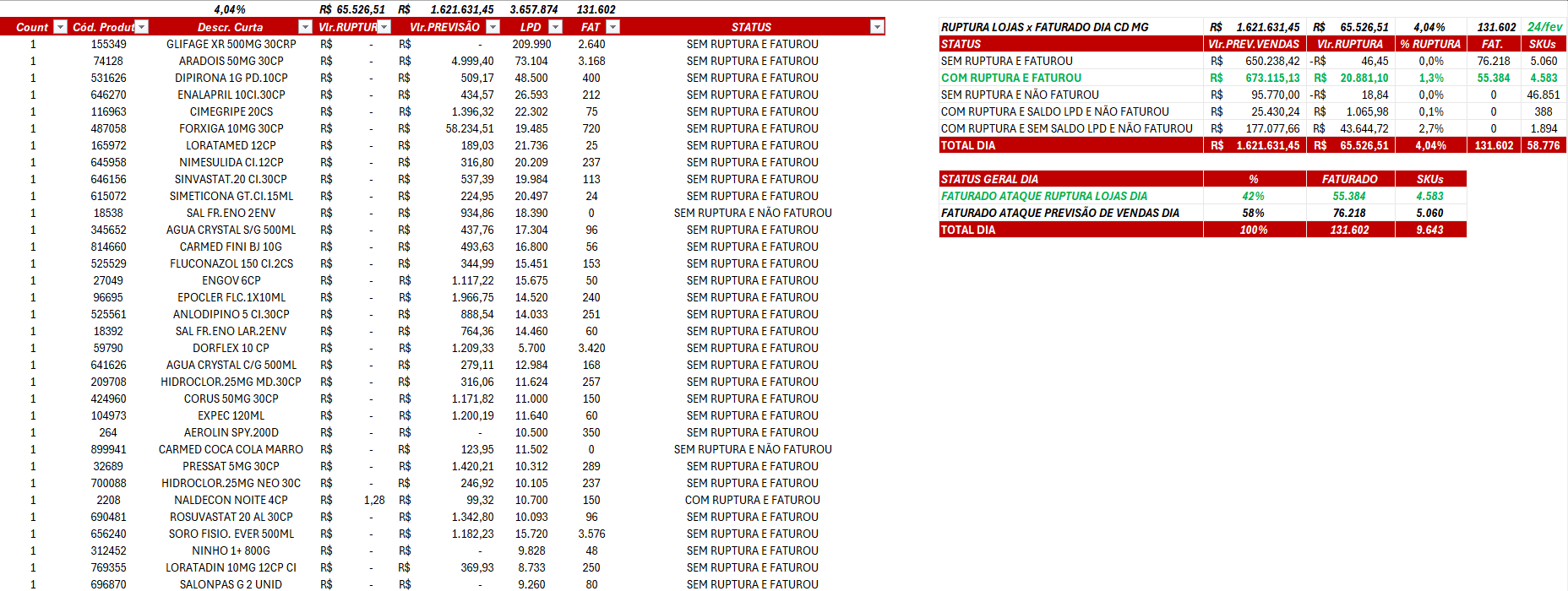Select the FATURADO ATAQUE RUPTURA LOJAS DIA cell
The height and width of the screenshot is (591, 1568).
coord(1044,196)
